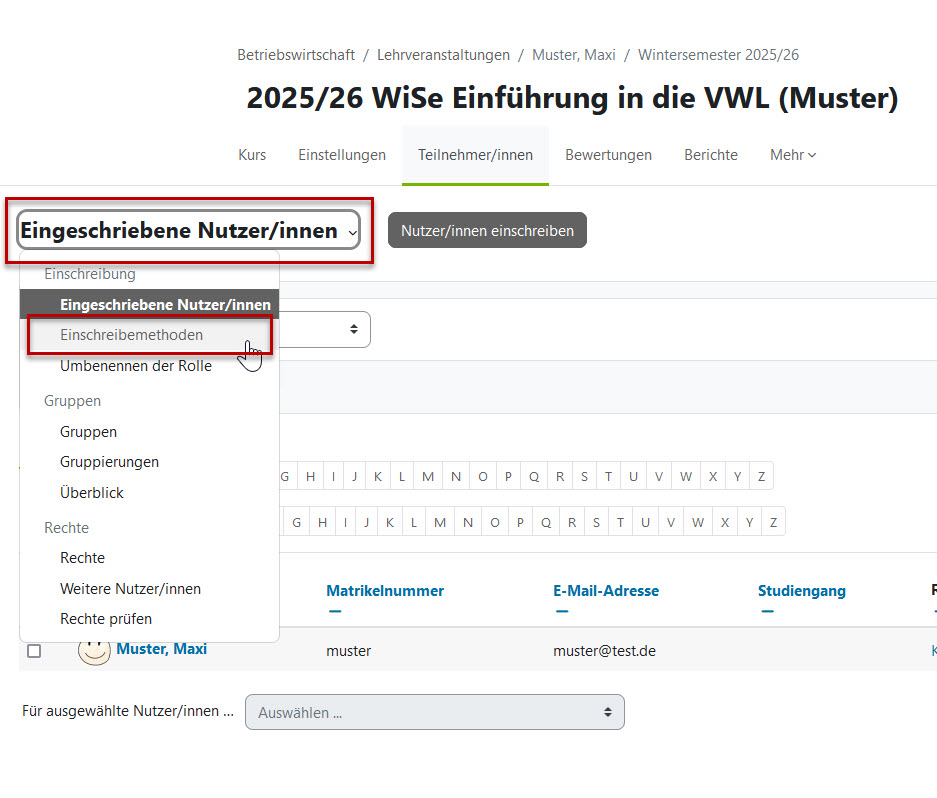Switch to the Einstellungen tab
The width and height of the screenshot is (937, 798).
click(341, 155)
